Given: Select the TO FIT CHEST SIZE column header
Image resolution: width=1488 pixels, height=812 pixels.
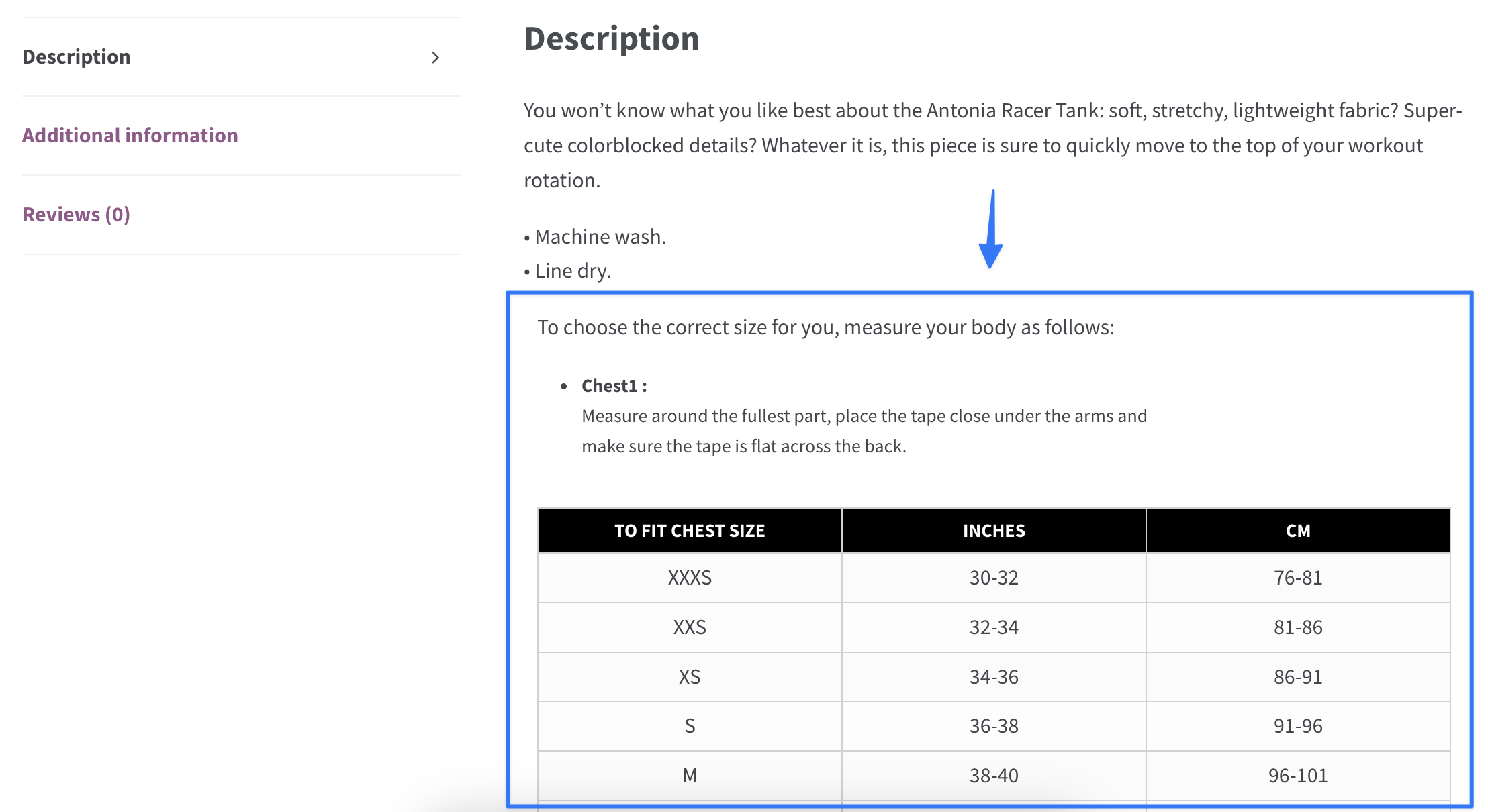Looking at the screenshot, I should 689,530.
